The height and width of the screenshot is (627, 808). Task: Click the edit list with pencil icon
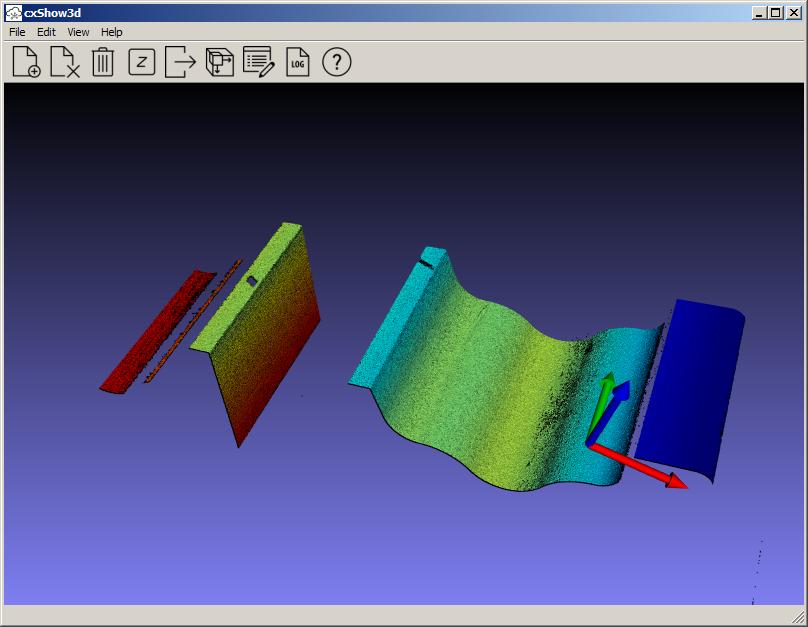(259, 62)
